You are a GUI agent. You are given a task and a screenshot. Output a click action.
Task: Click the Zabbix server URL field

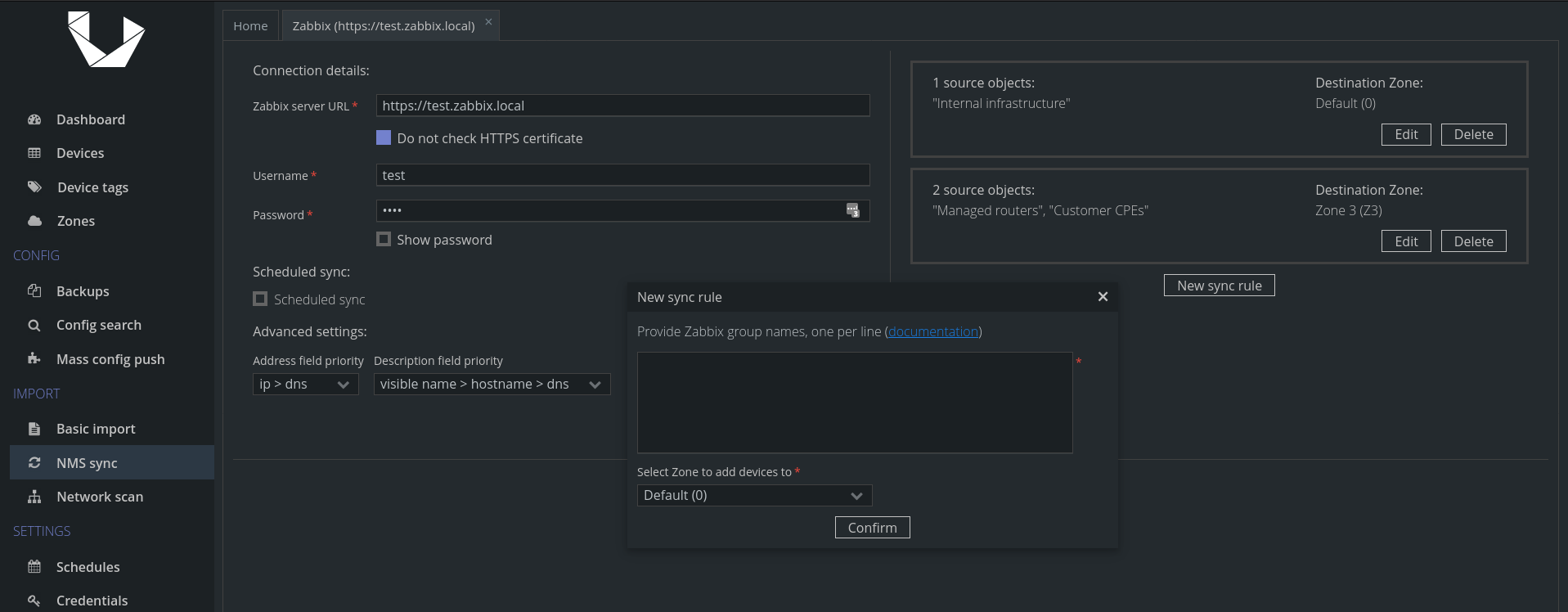click(x=622, y=106)
